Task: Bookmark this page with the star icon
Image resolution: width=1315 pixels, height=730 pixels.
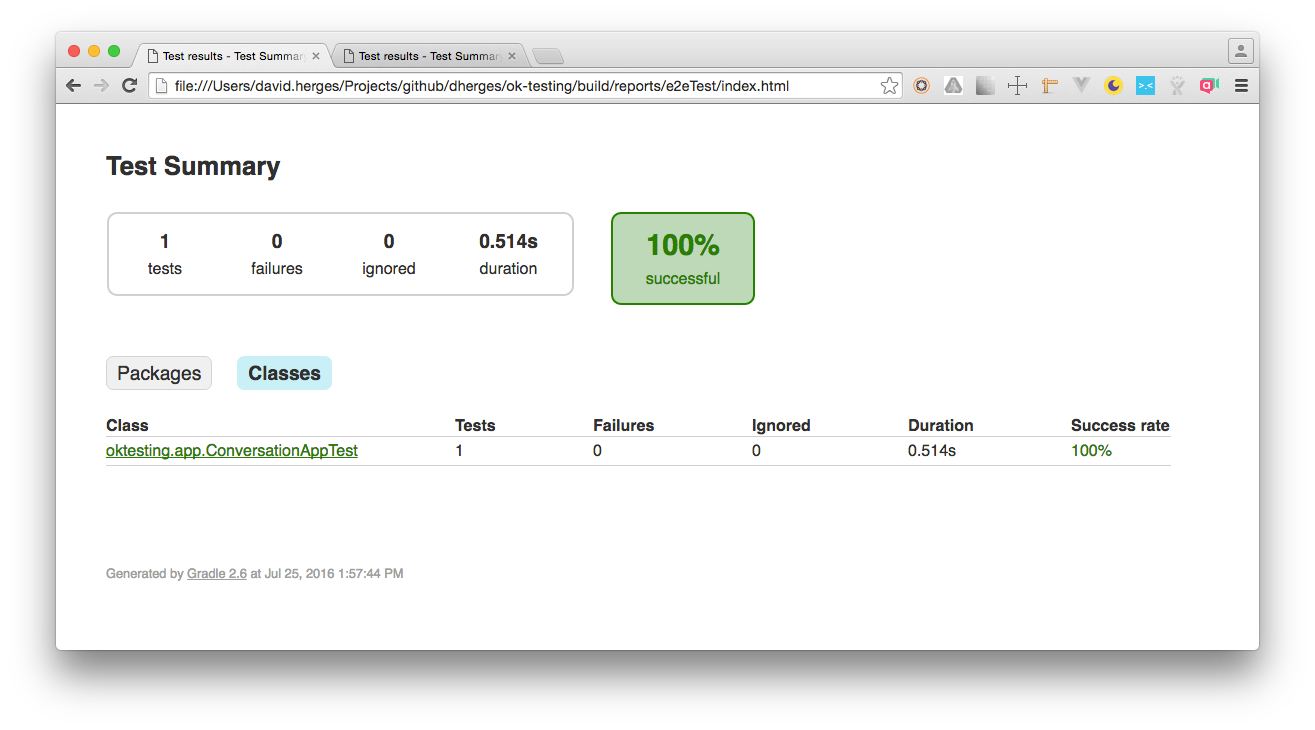Action: point(889,86)
